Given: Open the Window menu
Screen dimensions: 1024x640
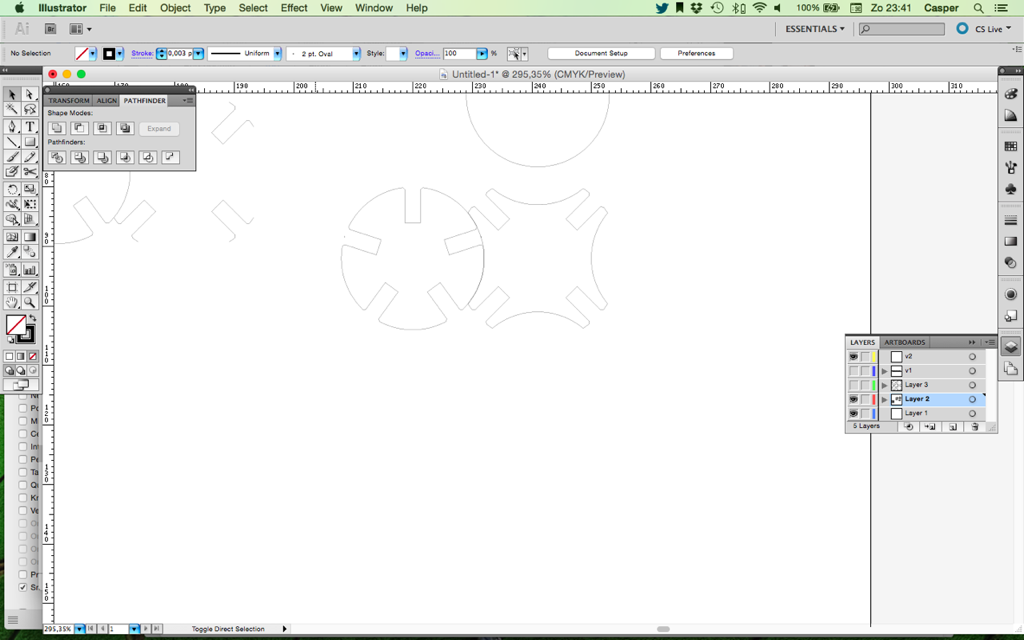Looking at the screenshot, I should coord(374,8).
